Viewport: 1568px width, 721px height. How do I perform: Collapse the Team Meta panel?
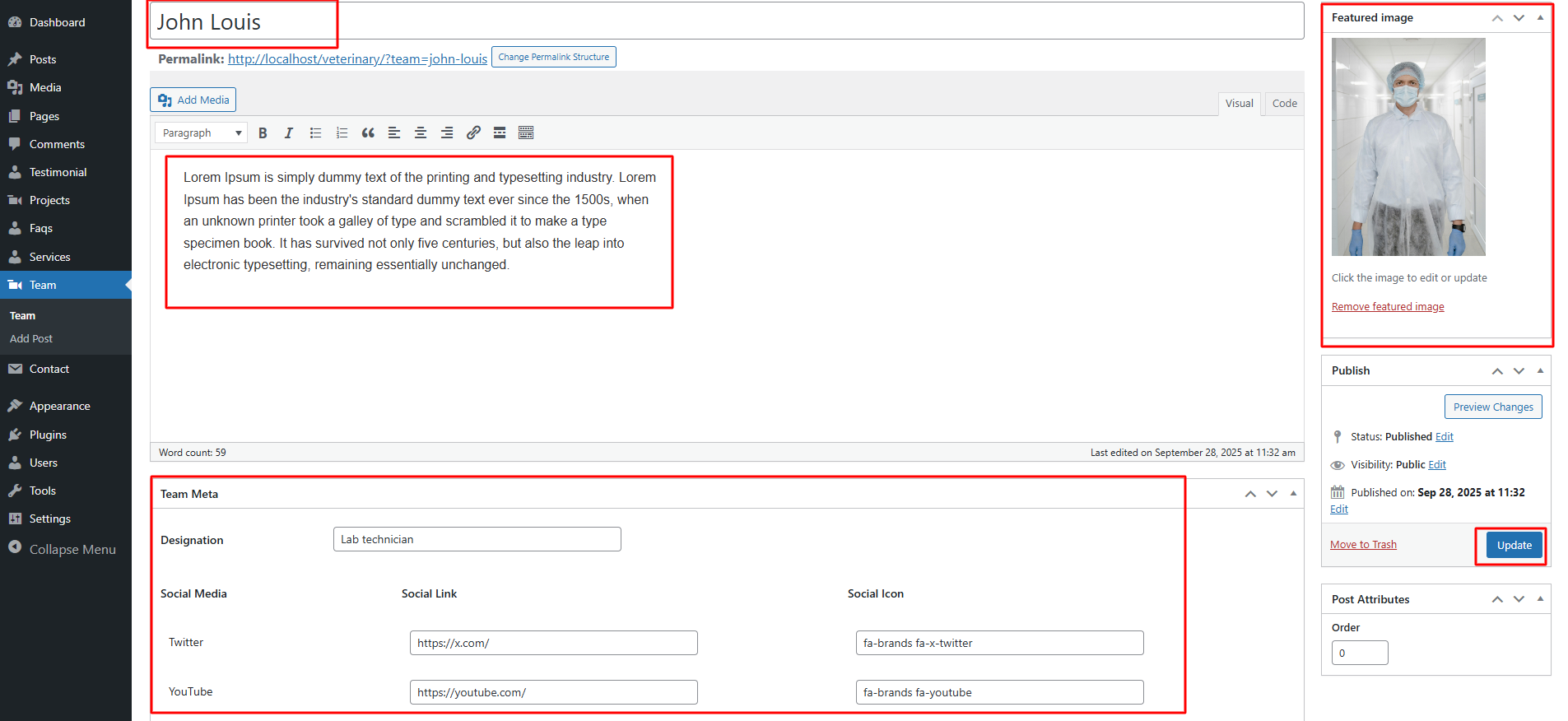click(x=1293, y=494)
